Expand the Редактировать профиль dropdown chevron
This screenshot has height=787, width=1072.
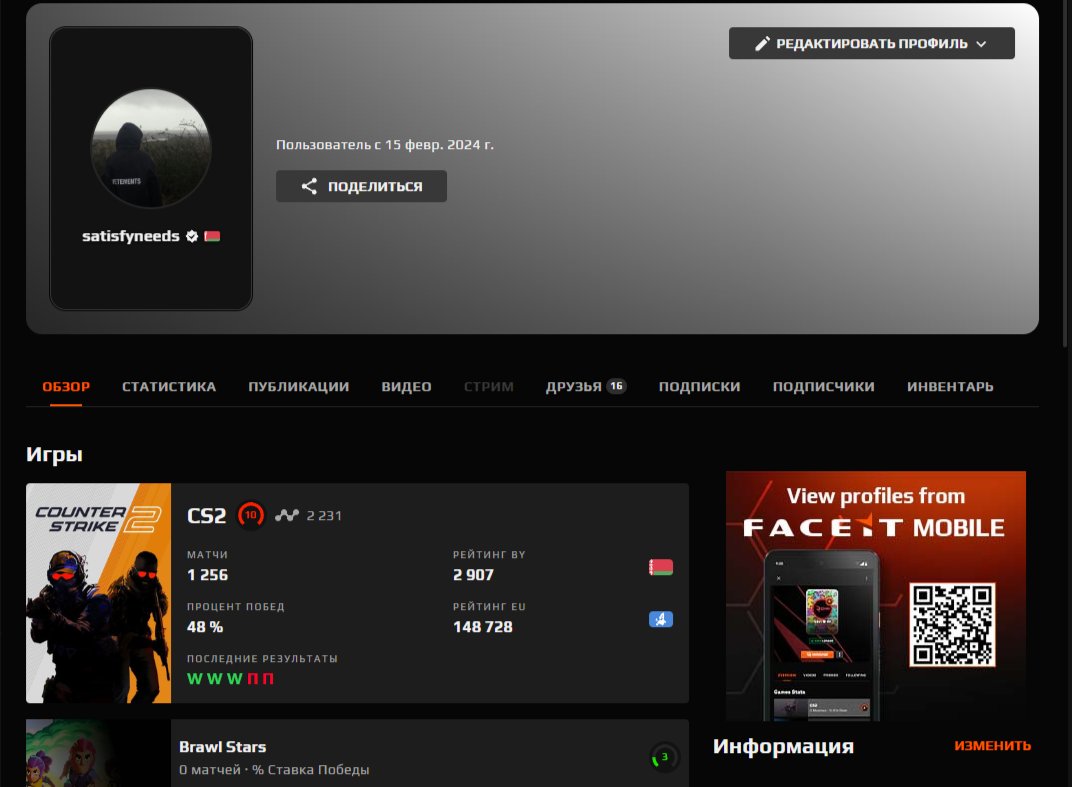coord(981,44)
